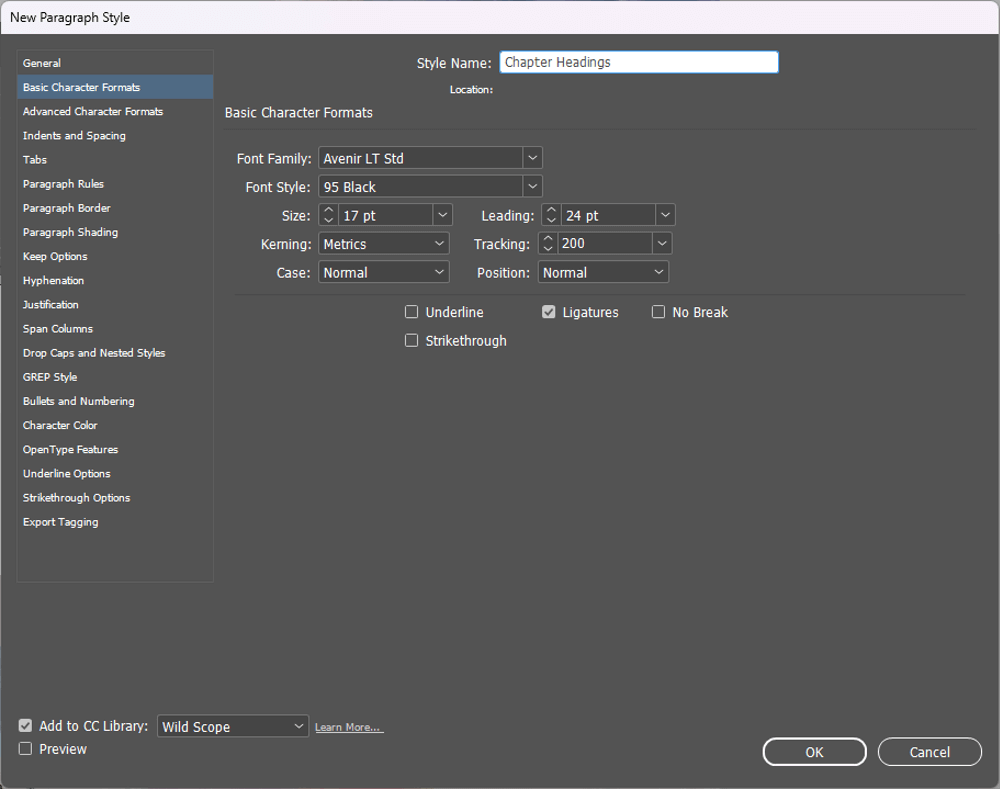Select Paragraph Rules in sidebar
1000x789 pixels.
pyautogui.click(x=115, y=184)
